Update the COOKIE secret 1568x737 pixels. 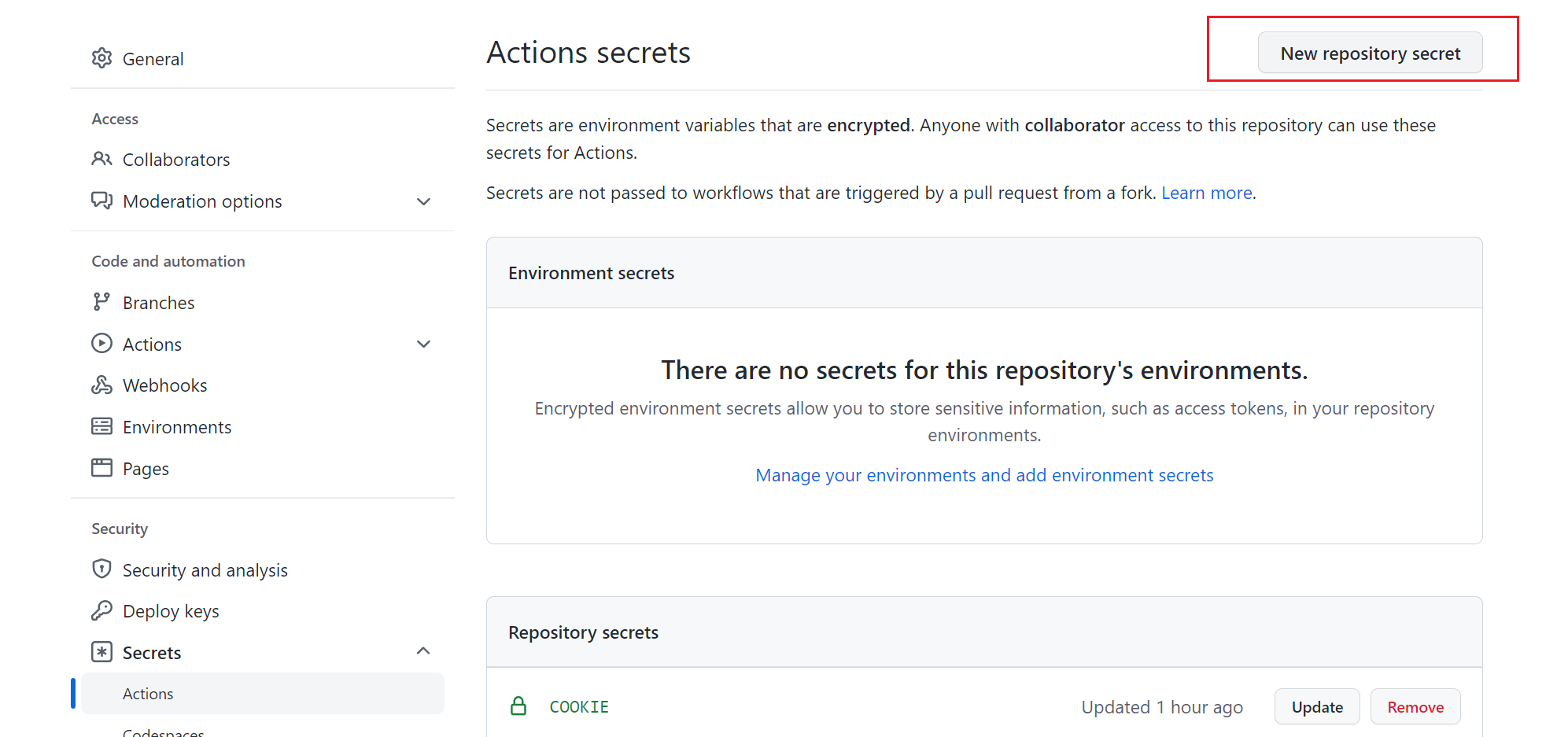(1316, 707)
